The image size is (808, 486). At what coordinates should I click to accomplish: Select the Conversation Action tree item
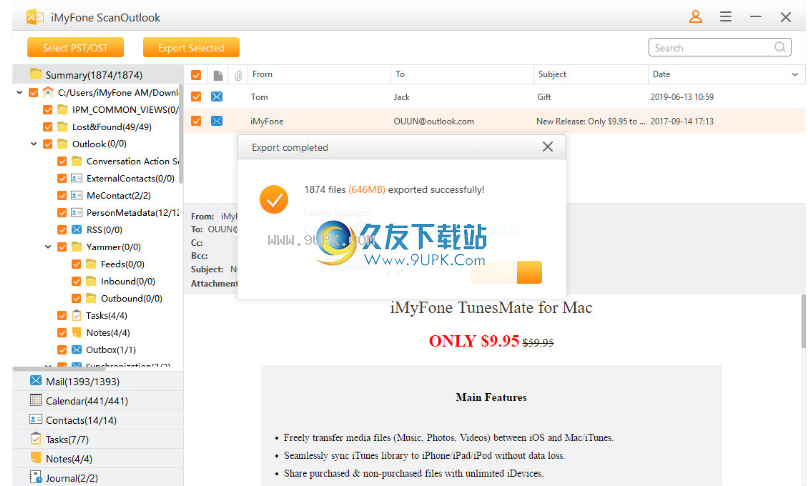point(132,161)
